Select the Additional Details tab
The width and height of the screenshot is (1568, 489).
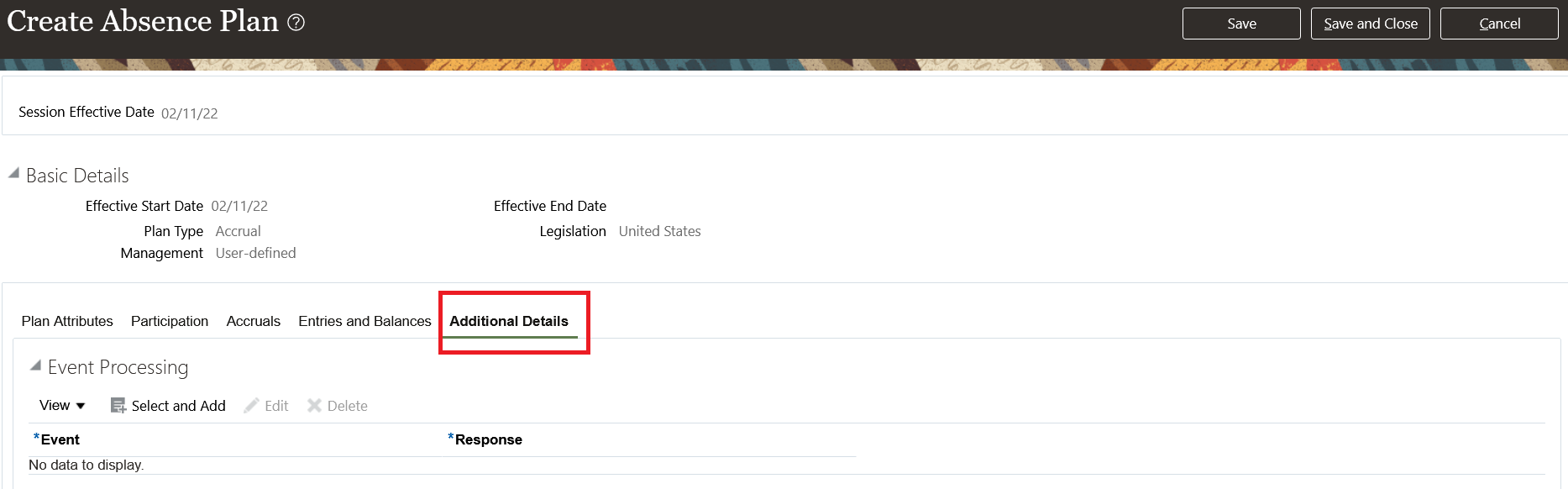pos(509,321)
